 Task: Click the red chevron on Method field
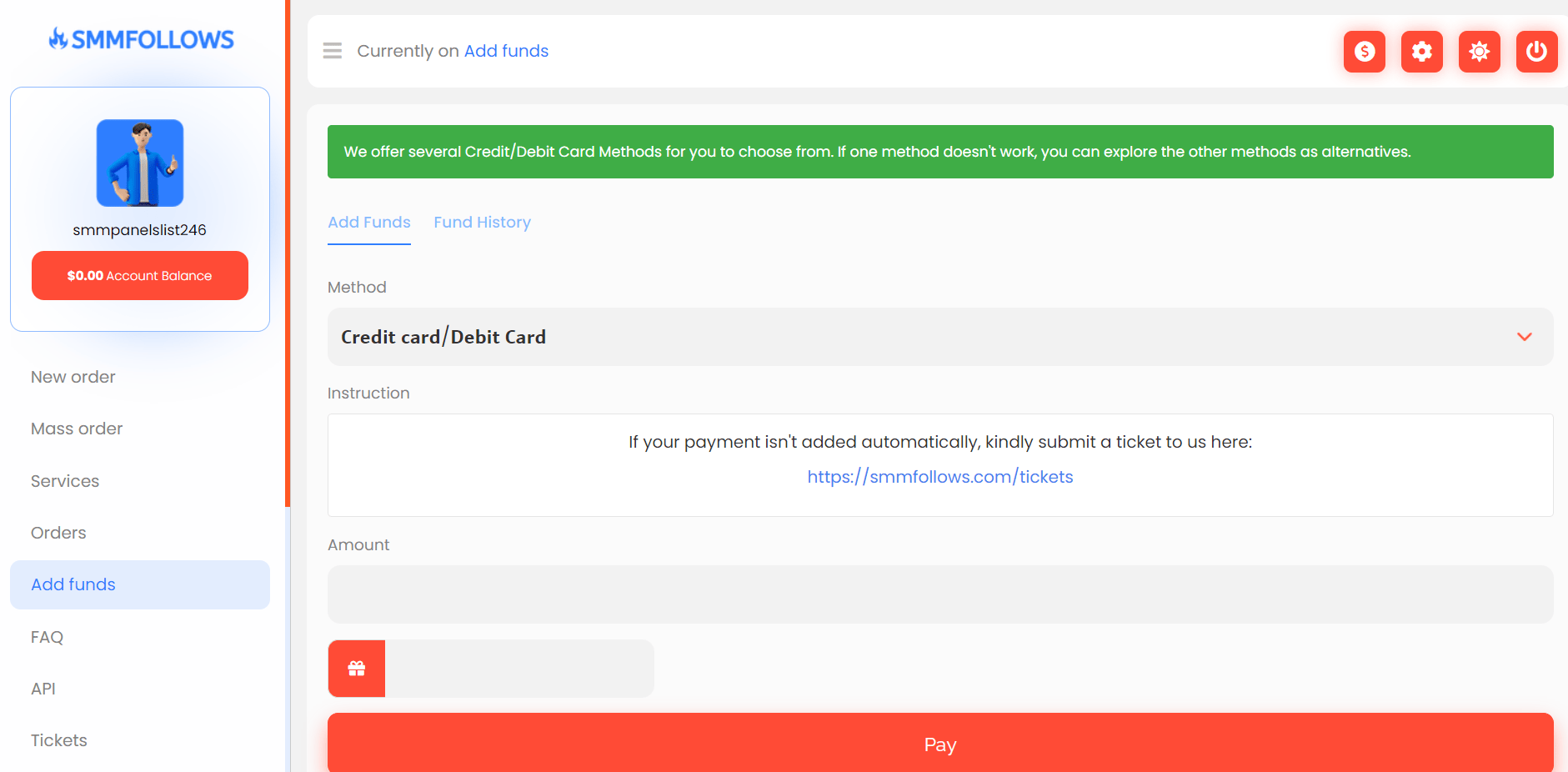point(1524,337)
